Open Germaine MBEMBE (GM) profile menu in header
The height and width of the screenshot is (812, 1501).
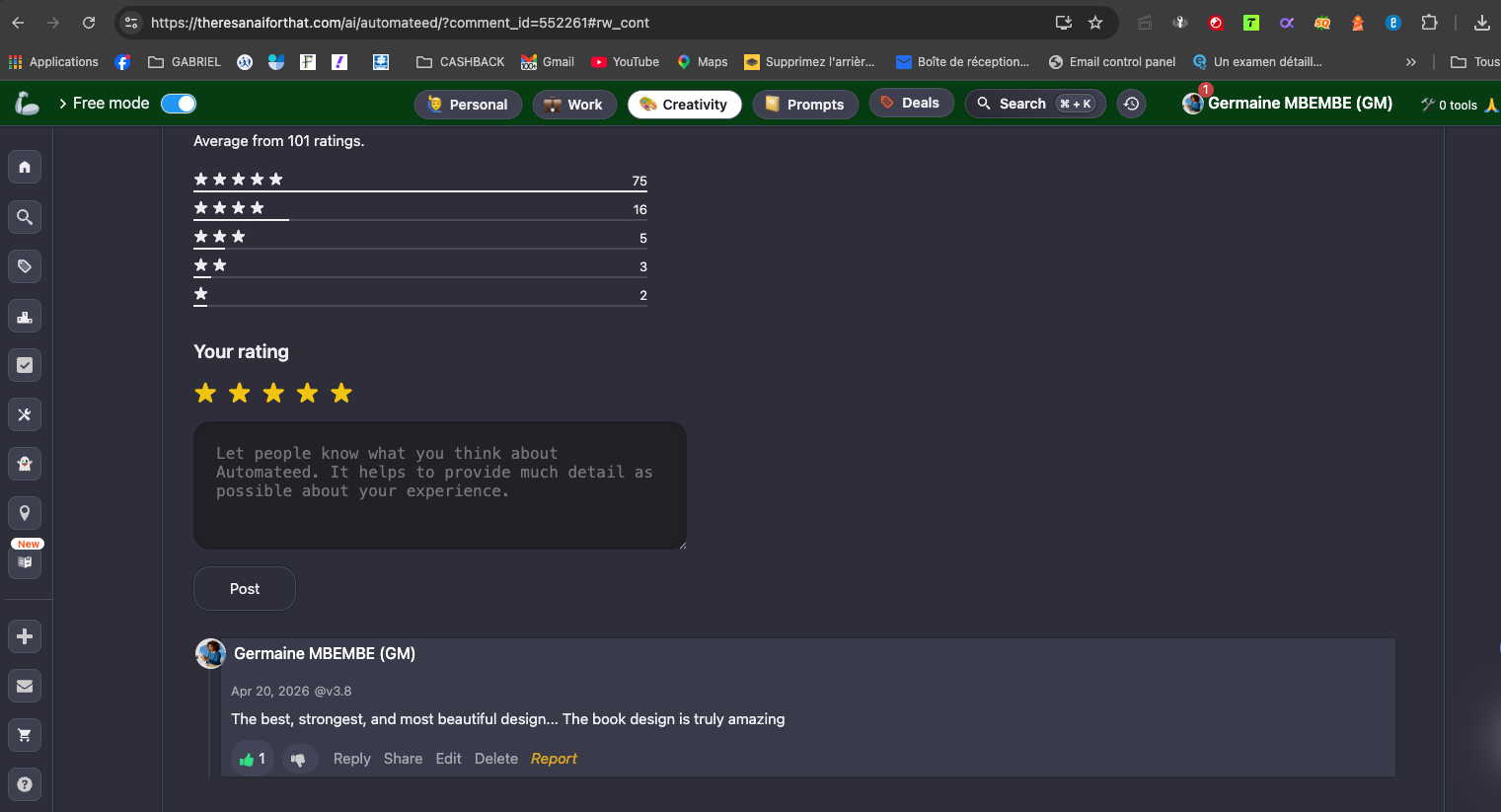pos(1288,103)
